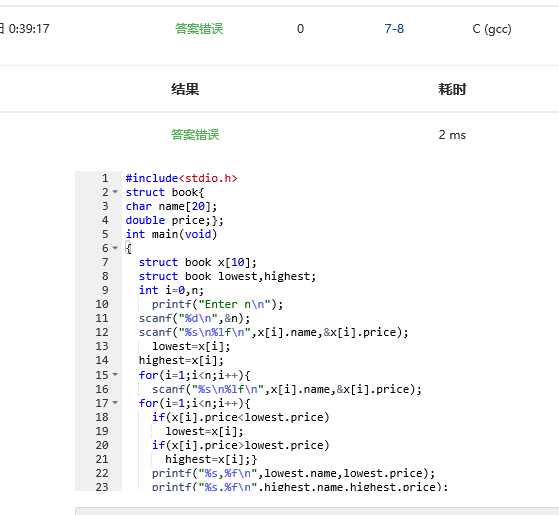Click the 0:39:17 submission time
The height and width of the screenshot is (515, 559).
[29, 29]
